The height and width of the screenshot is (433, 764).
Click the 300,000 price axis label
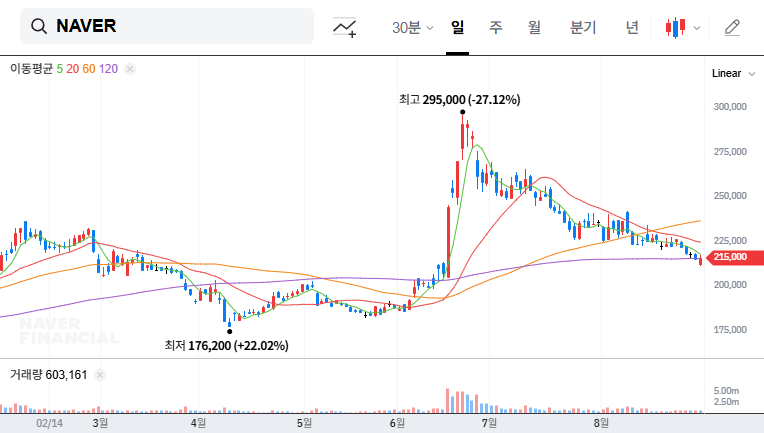[x=730, y=107]
